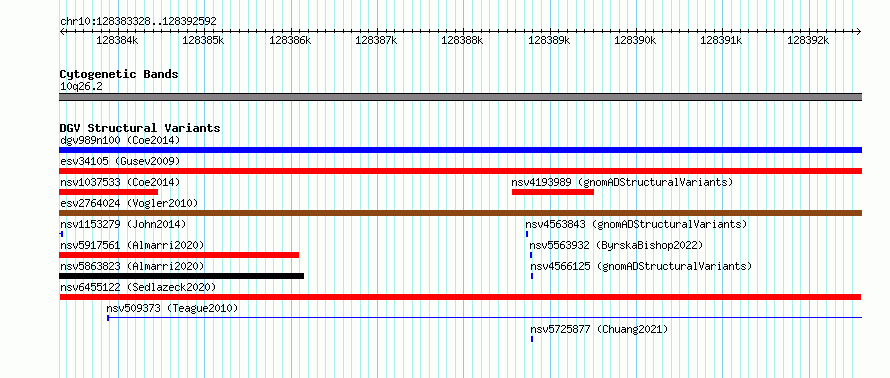Open nsv5725877 (Chuang2021) variant label

(x=599, y=329)
